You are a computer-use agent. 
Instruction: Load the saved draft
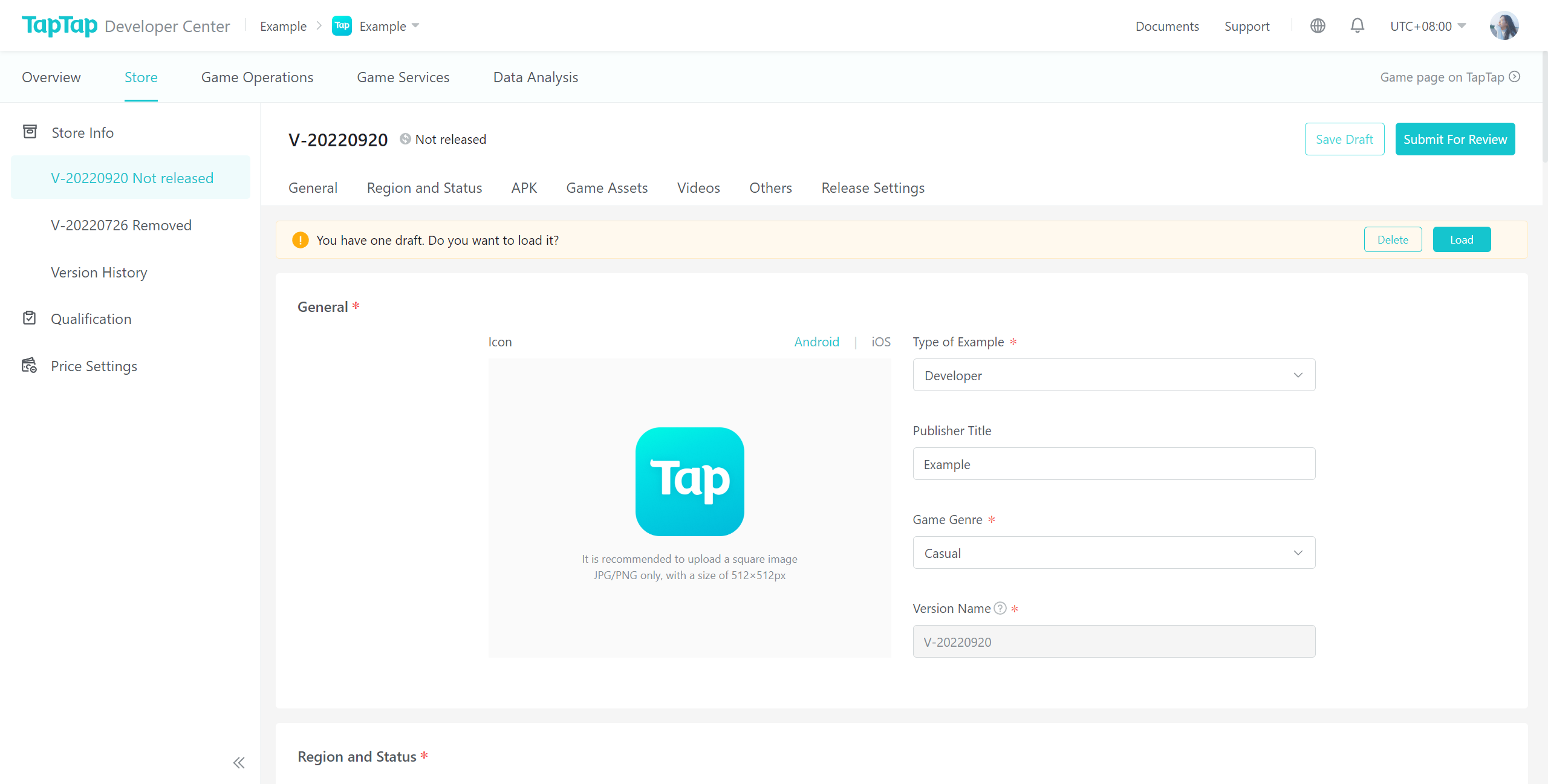1461,239
